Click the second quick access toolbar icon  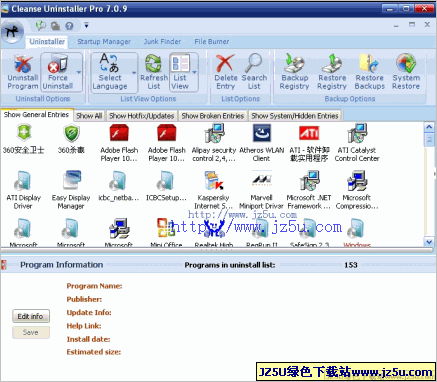pos(55,26)
